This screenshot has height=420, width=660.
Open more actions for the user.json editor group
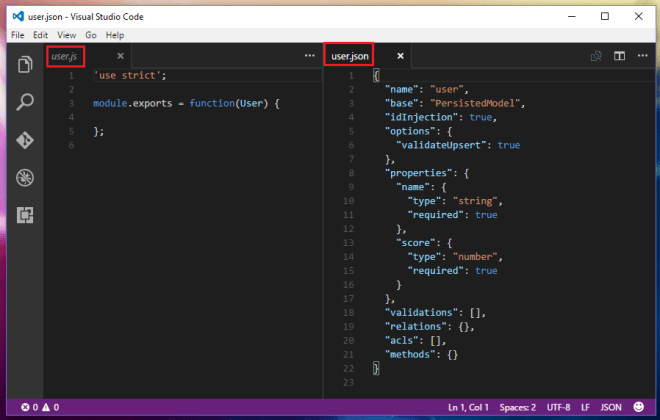coord(642,56)
